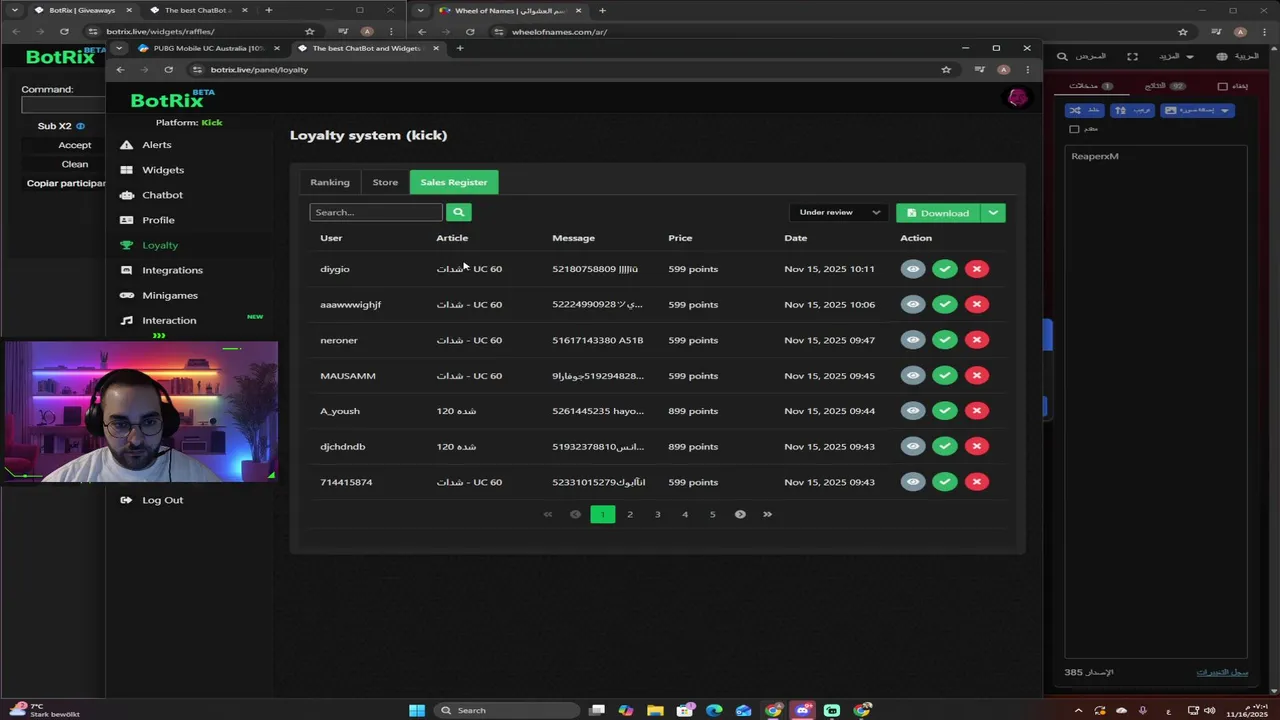Switch to the Ranking tab
The width and height of the screenshot is (1280, 720).
[330, 182]
